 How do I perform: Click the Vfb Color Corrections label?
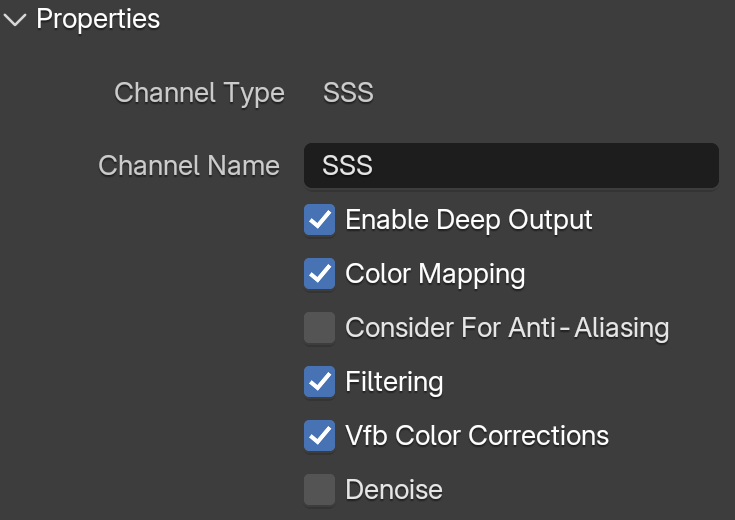point(477,436)
